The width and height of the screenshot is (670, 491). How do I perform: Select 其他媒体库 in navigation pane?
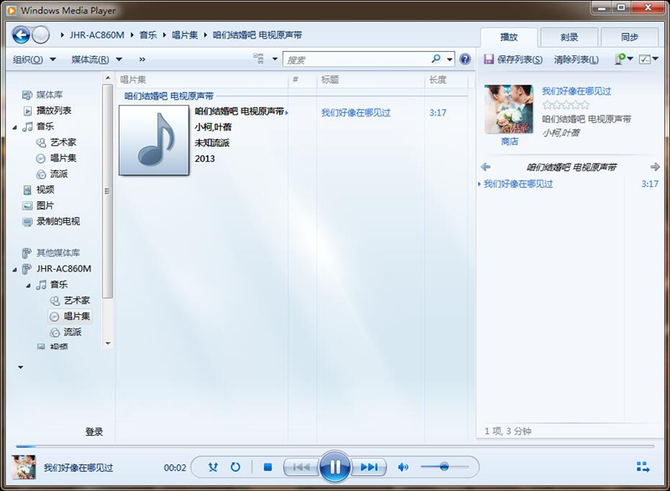click(58, 253)
